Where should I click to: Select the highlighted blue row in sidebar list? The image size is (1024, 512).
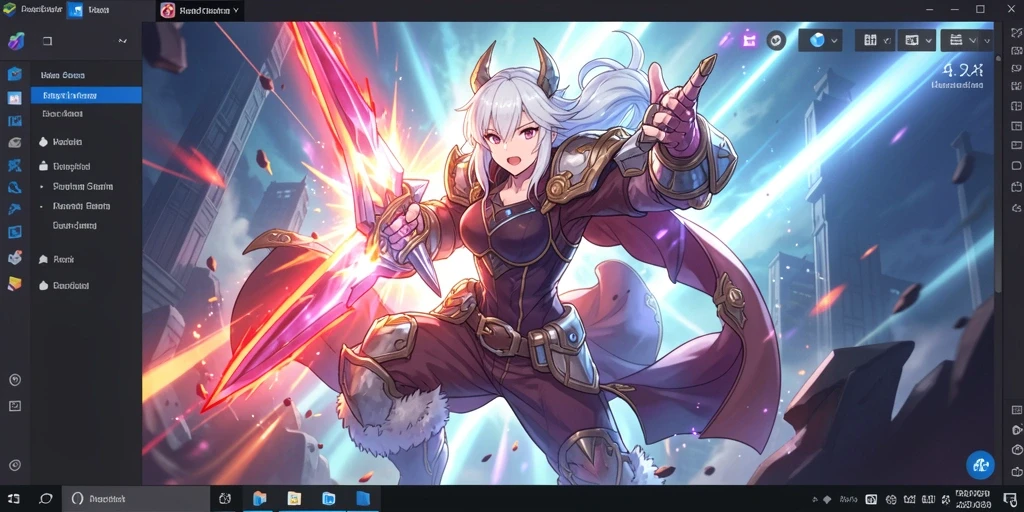pos(86,95)
